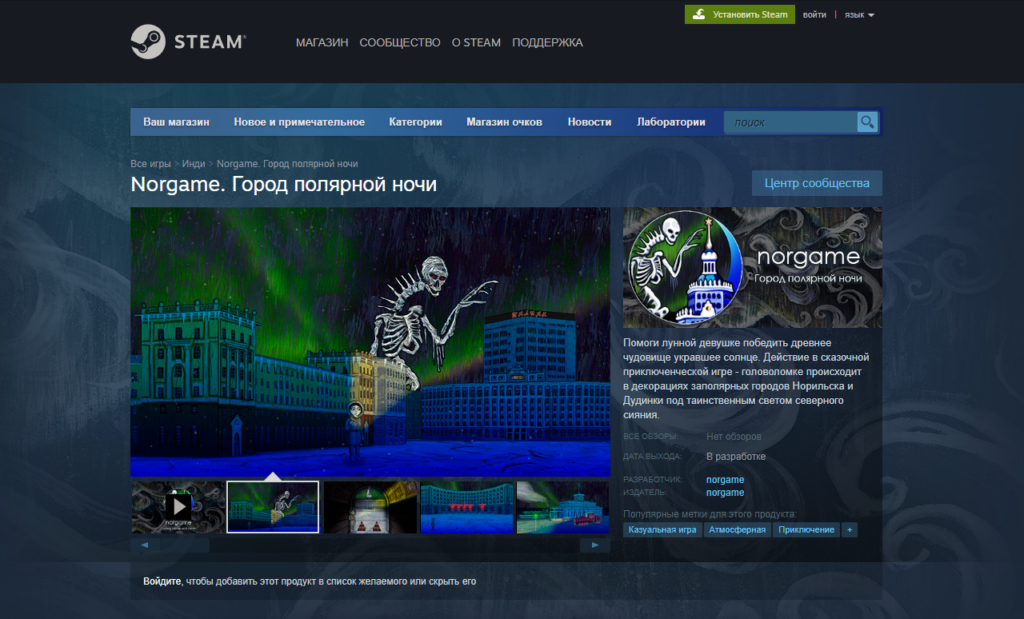Click the Нет обзоров text
1024x619 pixels.
point(733,436)
